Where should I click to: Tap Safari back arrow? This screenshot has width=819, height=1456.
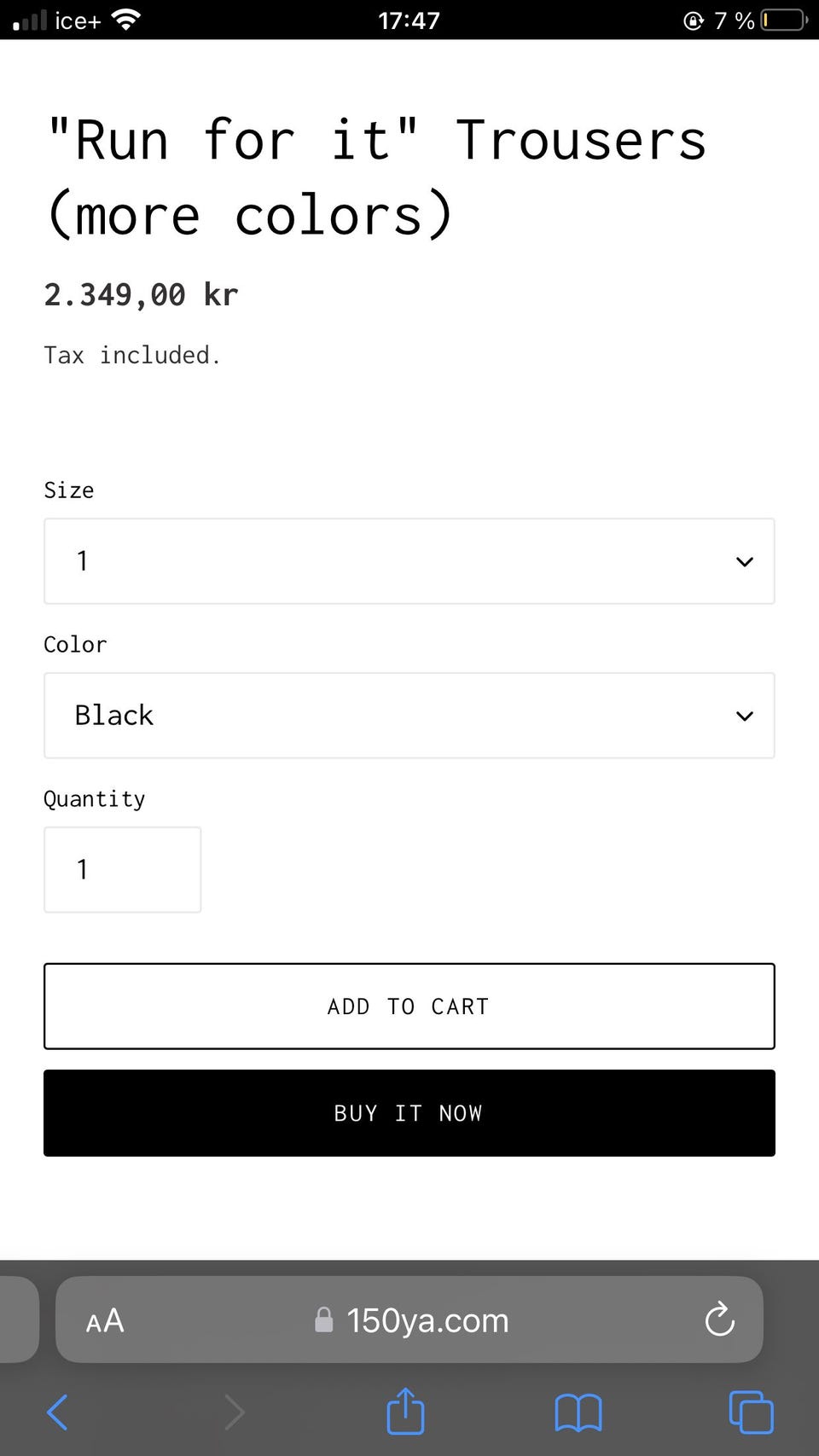pyautogui.click(x=58, y=1412)
